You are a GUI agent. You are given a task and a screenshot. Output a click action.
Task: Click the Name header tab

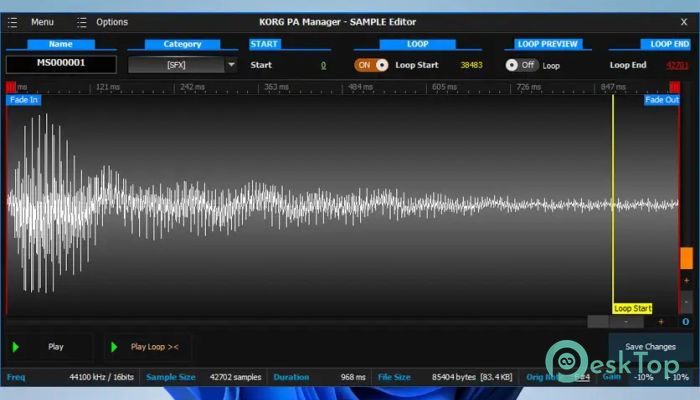click(61, 44)
